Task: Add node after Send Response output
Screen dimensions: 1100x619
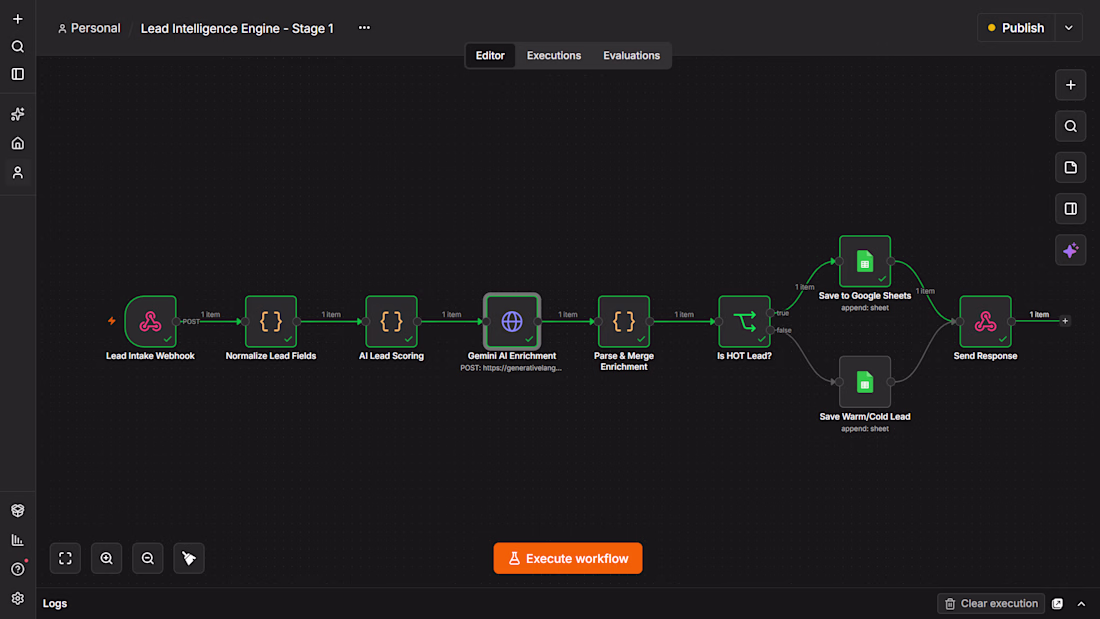Action: coord(1065,321)
